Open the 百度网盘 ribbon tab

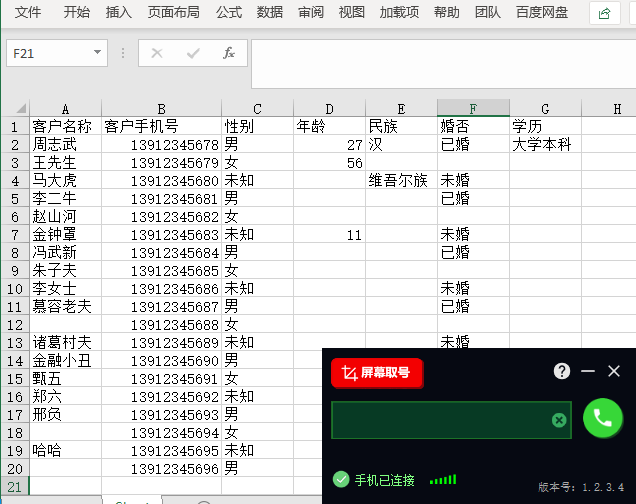(x=542, y=13)
